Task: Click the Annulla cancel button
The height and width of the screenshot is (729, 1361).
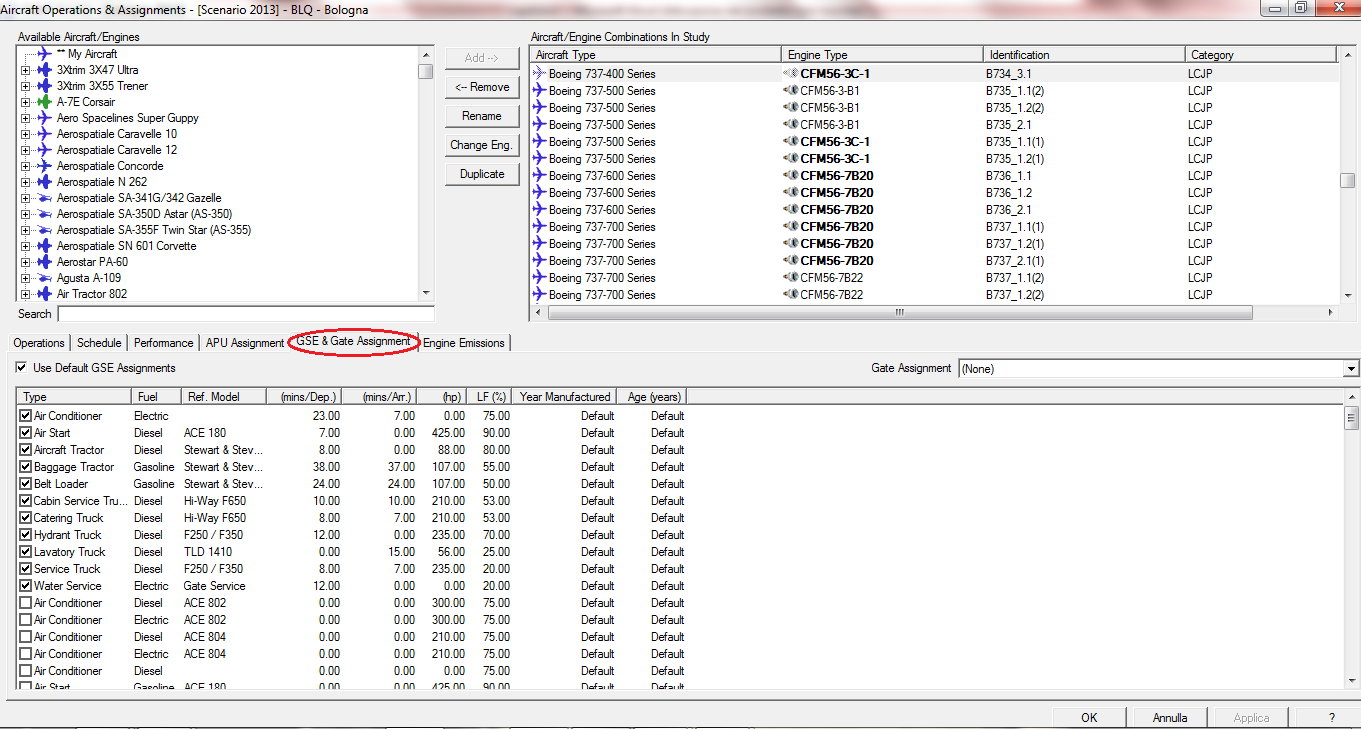Action: [1170, 717]
